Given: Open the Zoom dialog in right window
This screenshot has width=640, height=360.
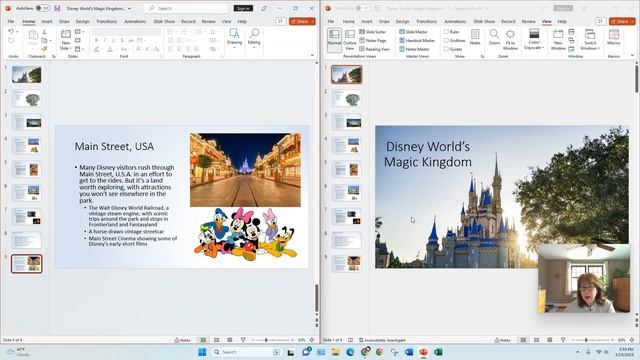Looking at the screenshot, I should 494,37.
